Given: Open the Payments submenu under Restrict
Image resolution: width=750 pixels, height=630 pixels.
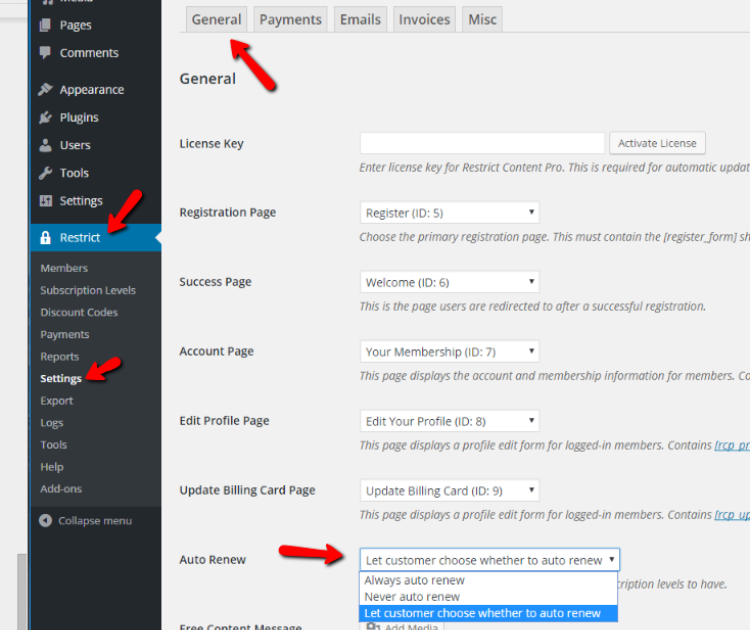Looking at the screenshot, I should (x=65, y=334).
